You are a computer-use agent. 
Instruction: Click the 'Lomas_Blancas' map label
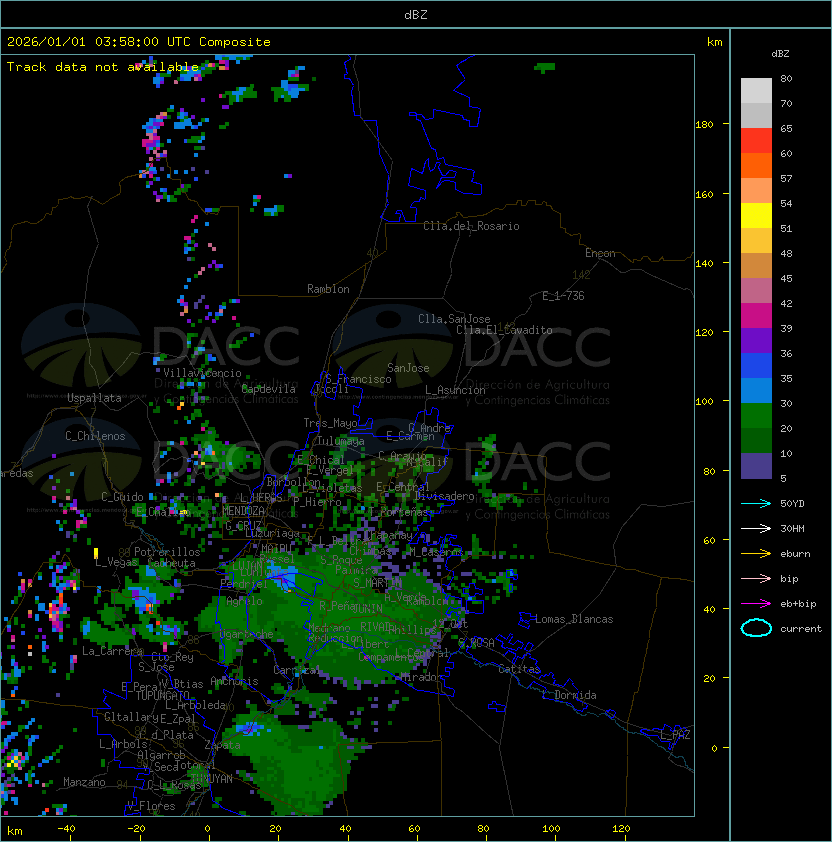[574, 619]
